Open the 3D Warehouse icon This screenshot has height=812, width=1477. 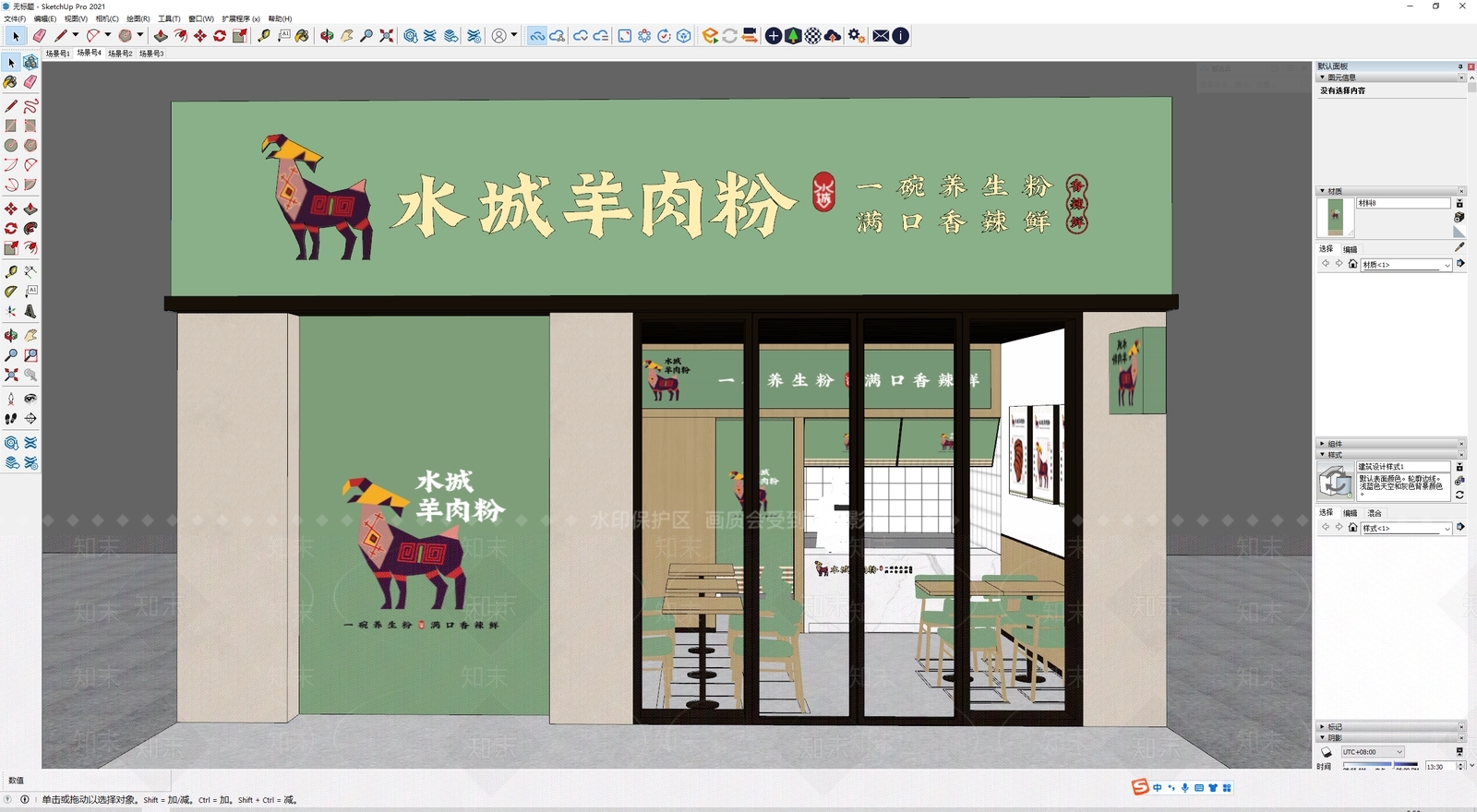[410, 36]
